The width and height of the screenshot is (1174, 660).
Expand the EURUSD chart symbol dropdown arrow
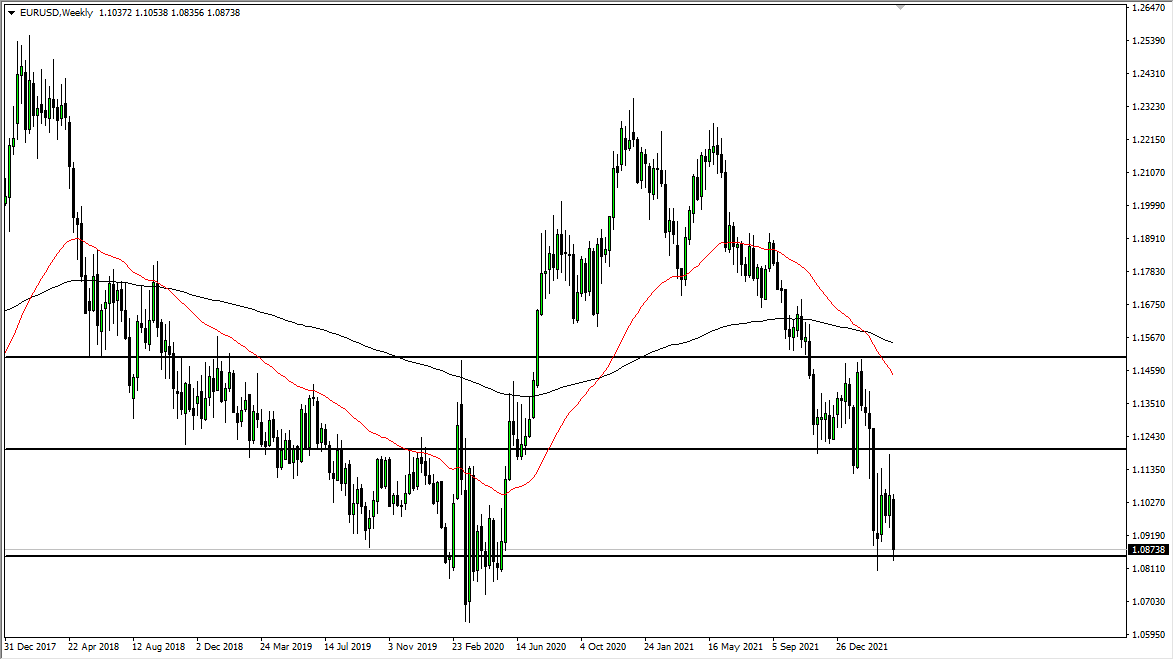click(x=12, y=11)
